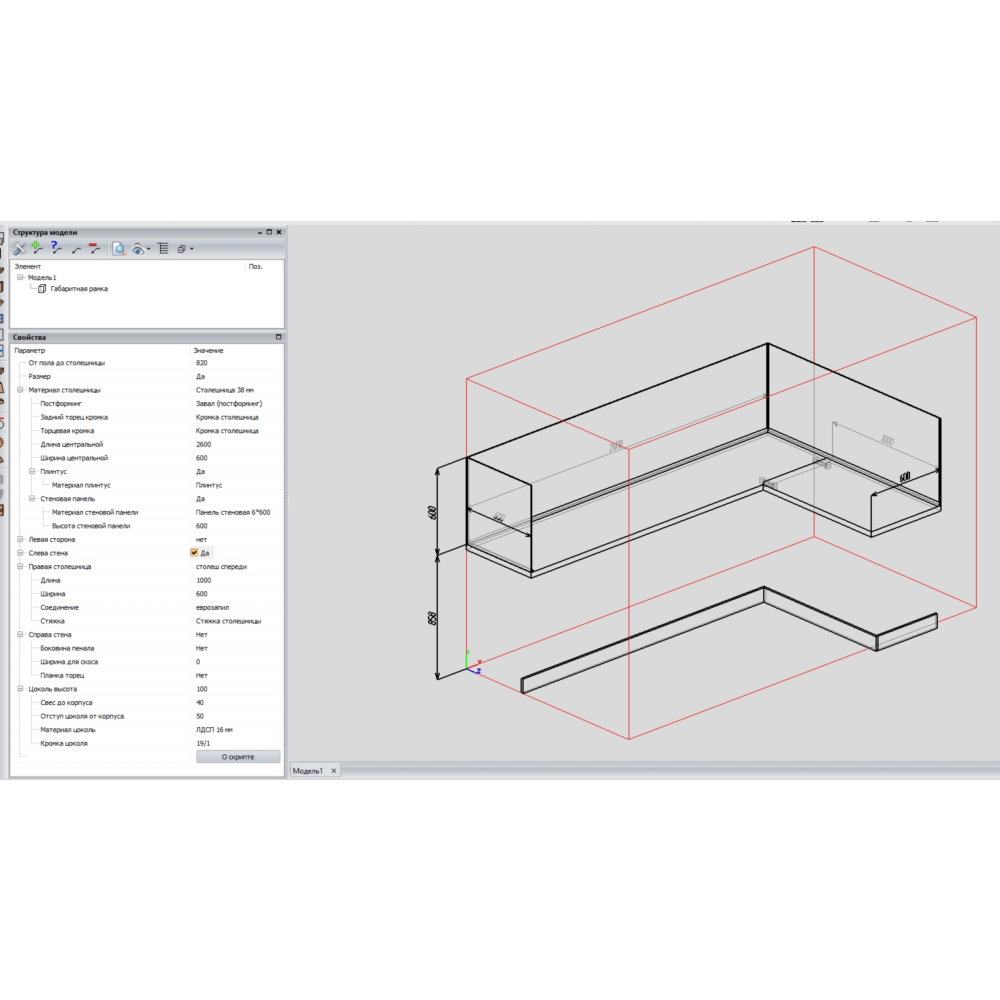Click the magnifier page search icon
Image resolution: width=1000 pixels, height=1000 pixels.
click(118, 248)
